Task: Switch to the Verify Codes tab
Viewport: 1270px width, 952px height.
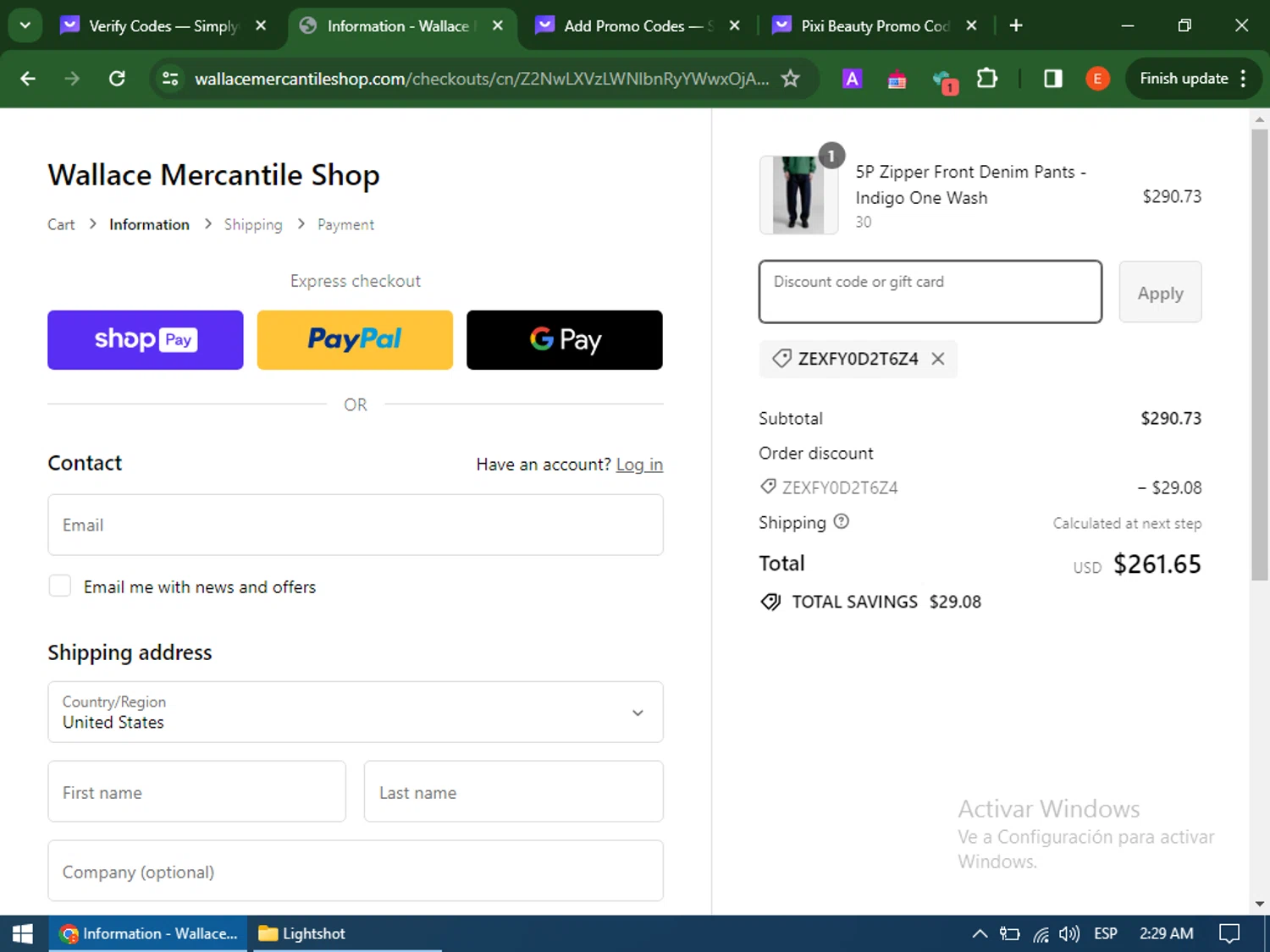Action: pos(152,26)
